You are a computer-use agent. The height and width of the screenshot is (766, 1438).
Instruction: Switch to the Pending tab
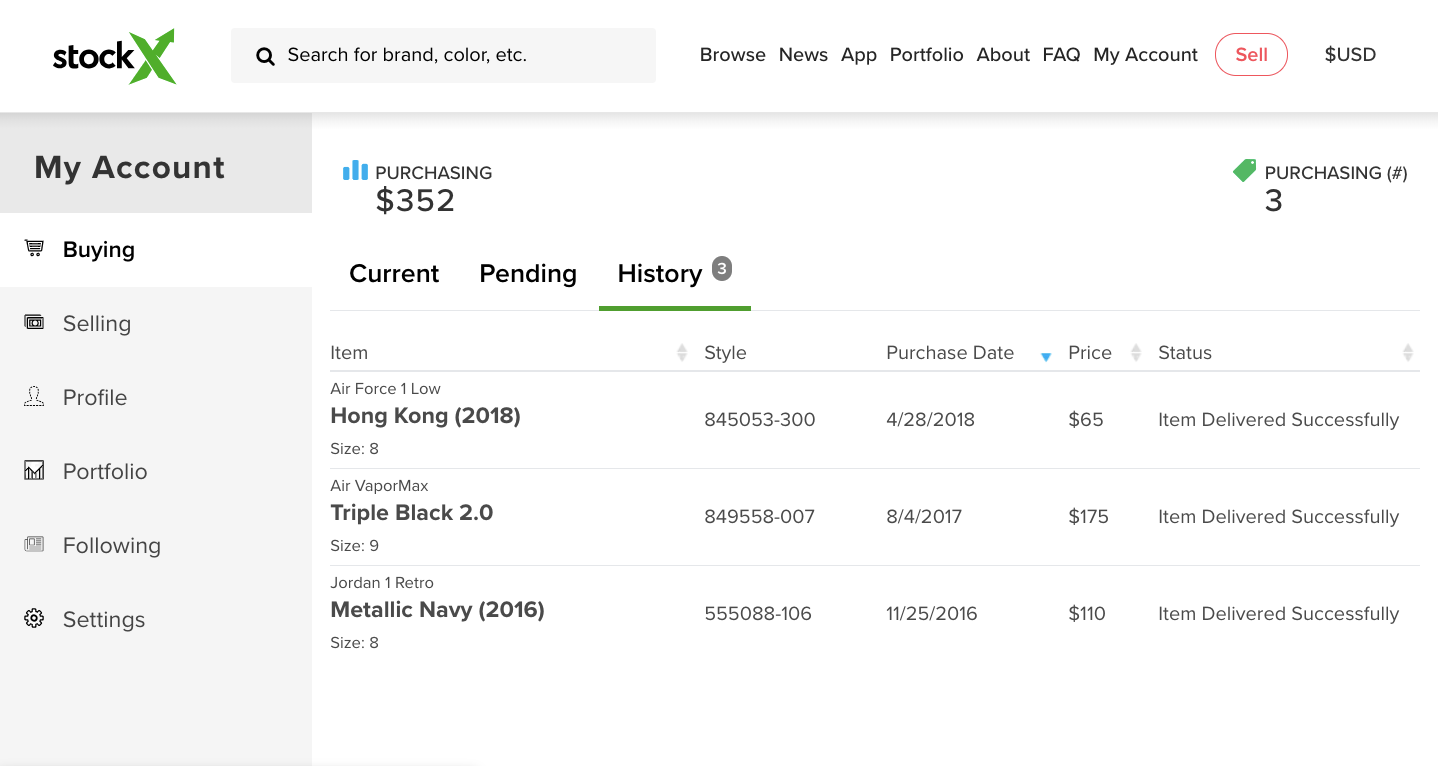(x=528, y=274)
